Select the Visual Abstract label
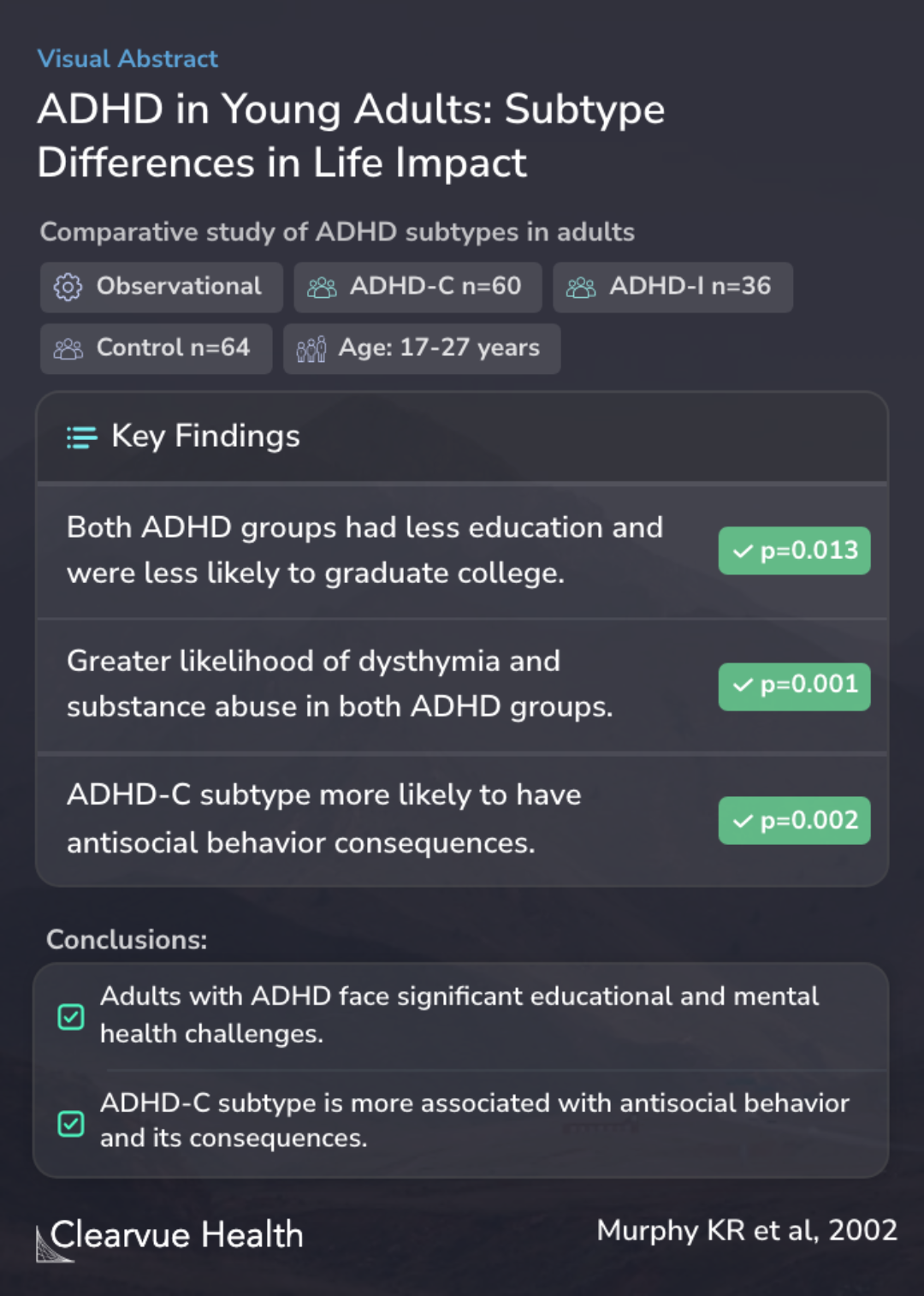The image size is (924, 1296). [127, 58]
